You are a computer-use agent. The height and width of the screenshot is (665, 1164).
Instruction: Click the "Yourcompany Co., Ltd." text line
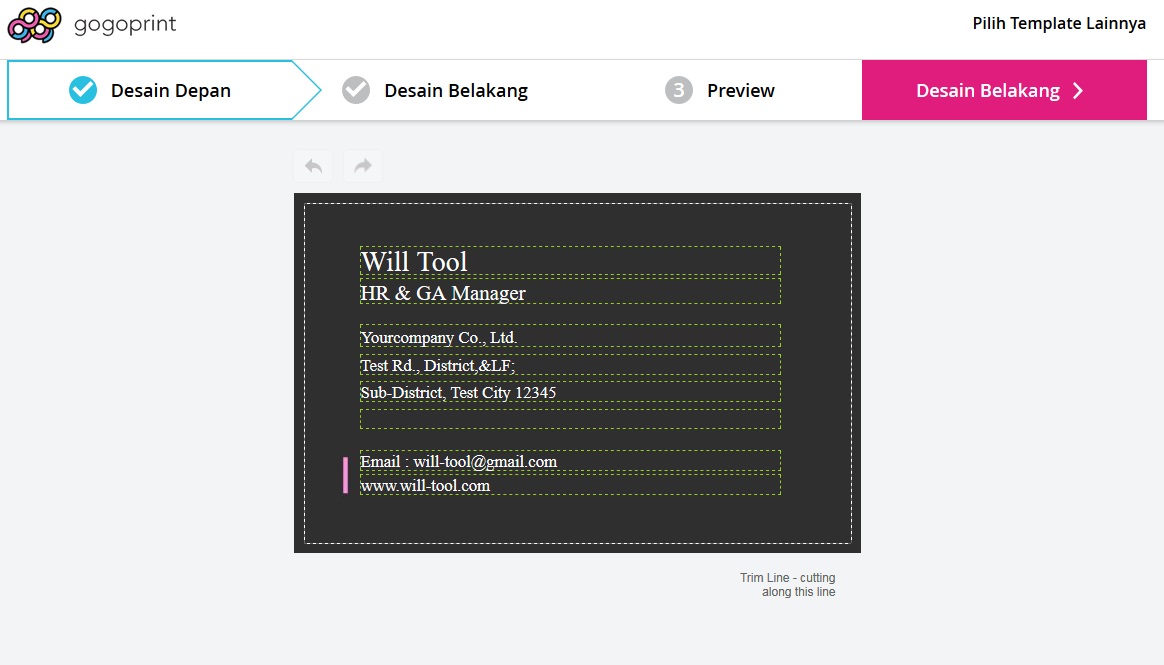pos(439,337)
